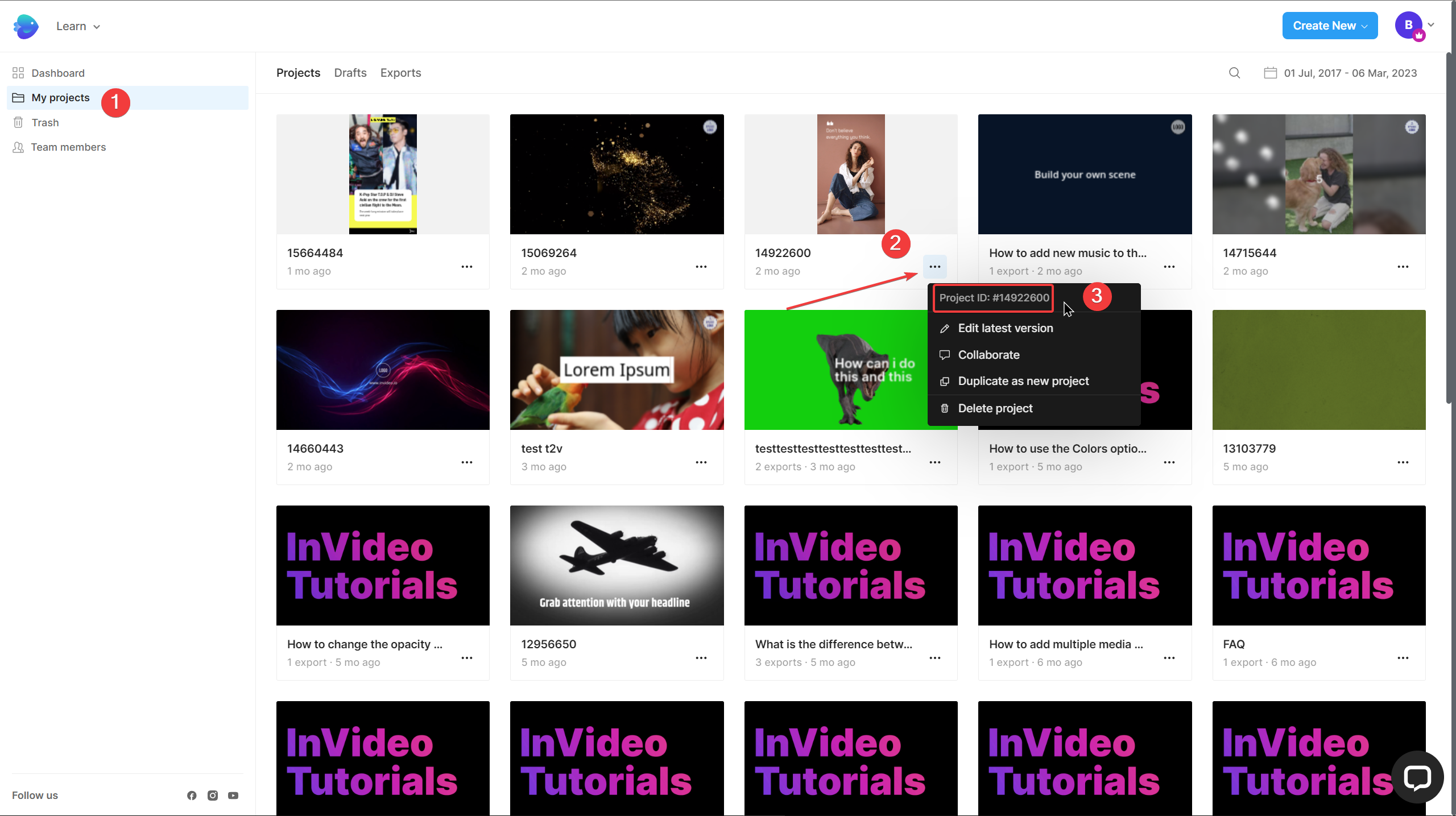Open thumbnail of FAQ project
The image size is (1456, 816).
[x=1319, y=565]
